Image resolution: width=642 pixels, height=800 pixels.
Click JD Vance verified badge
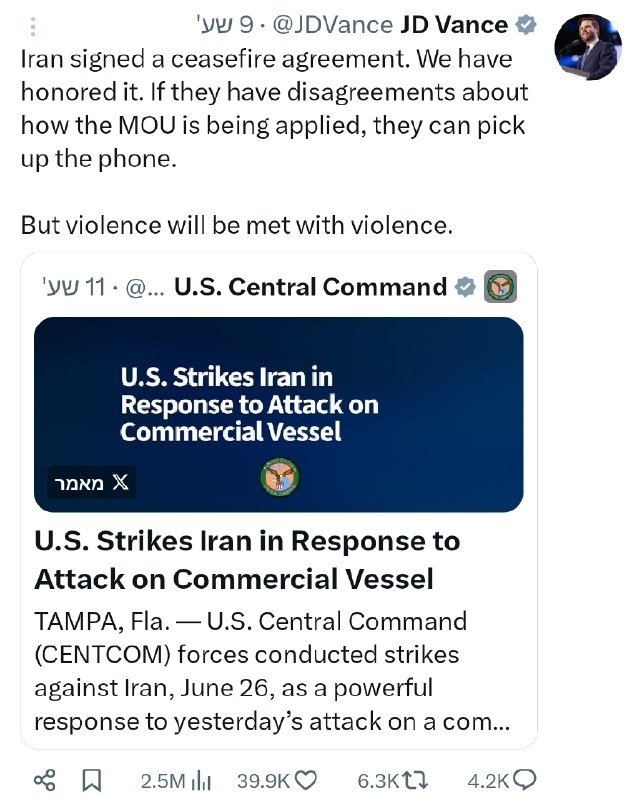click(x=526, y=24)
